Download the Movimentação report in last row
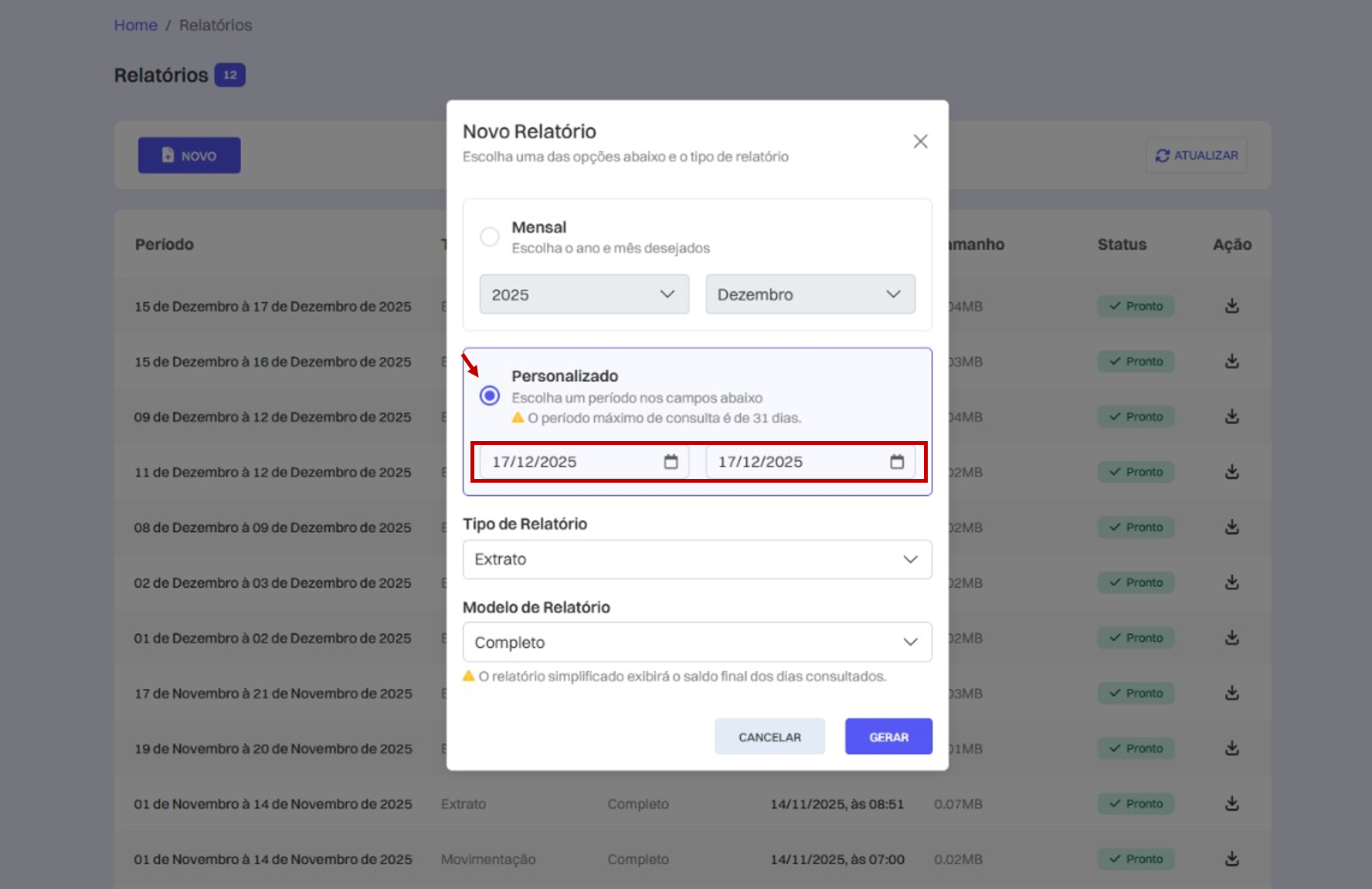 tap(1232, 859)
